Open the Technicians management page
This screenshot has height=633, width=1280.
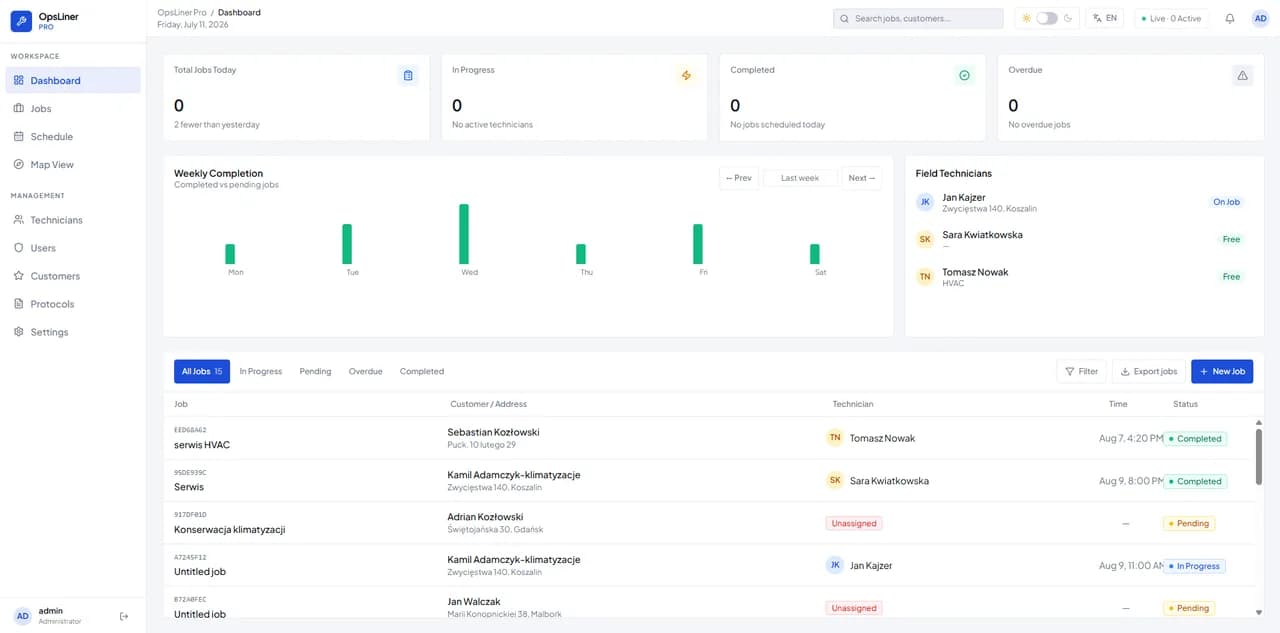(72, 220)
